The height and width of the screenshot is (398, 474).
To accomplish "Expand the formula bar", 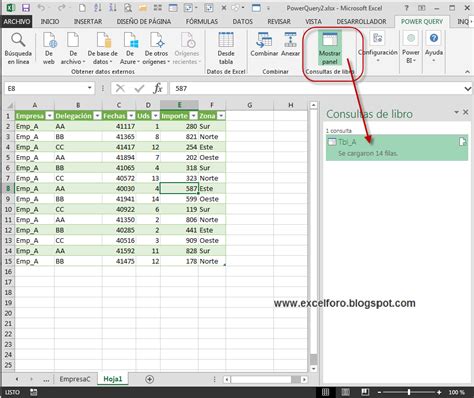I will (x=468, y=89).
